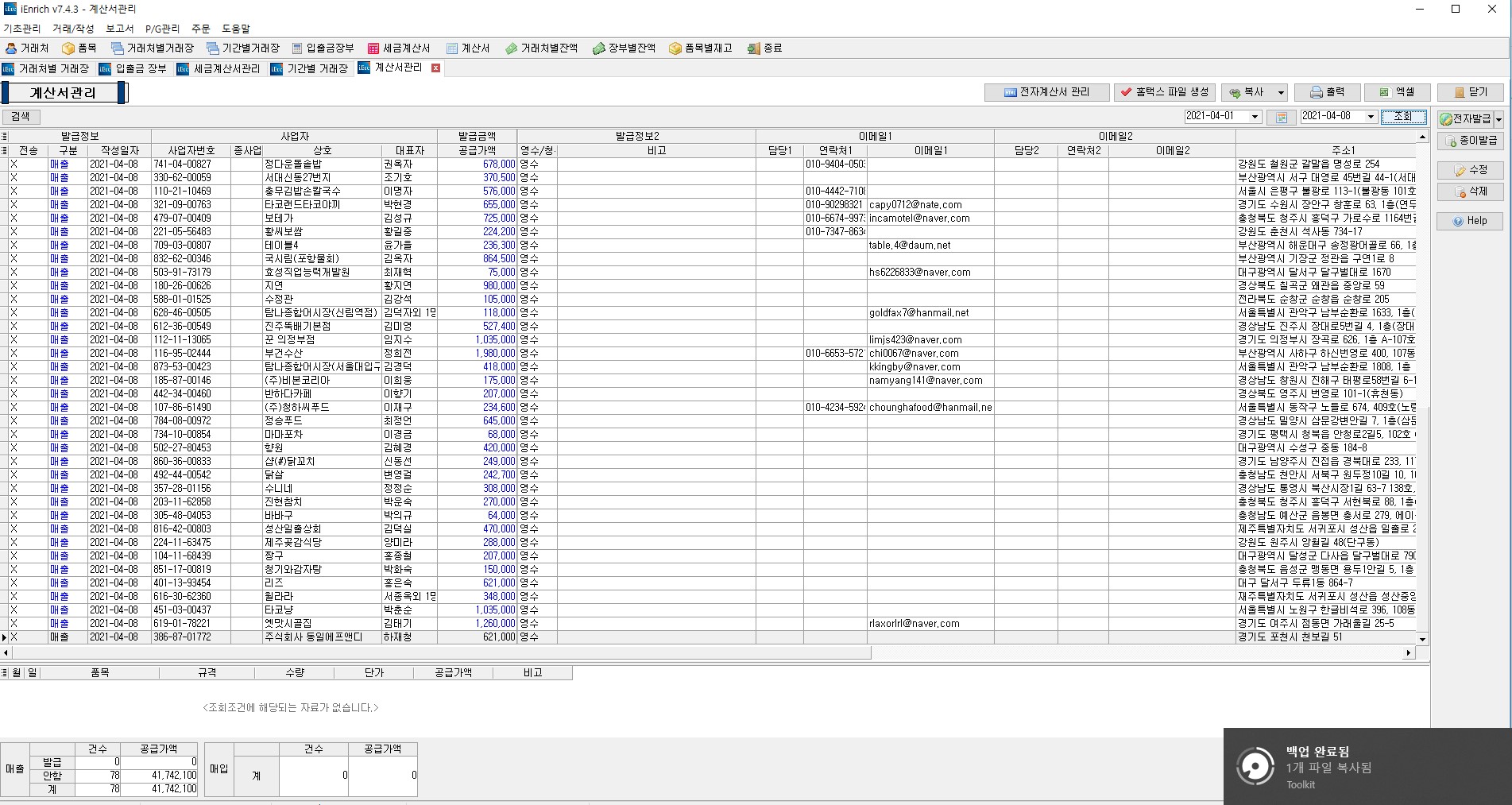Open 품목별재고 from the toolbar
Viewport: 1512px width, 805px height.
click(700, 48)
